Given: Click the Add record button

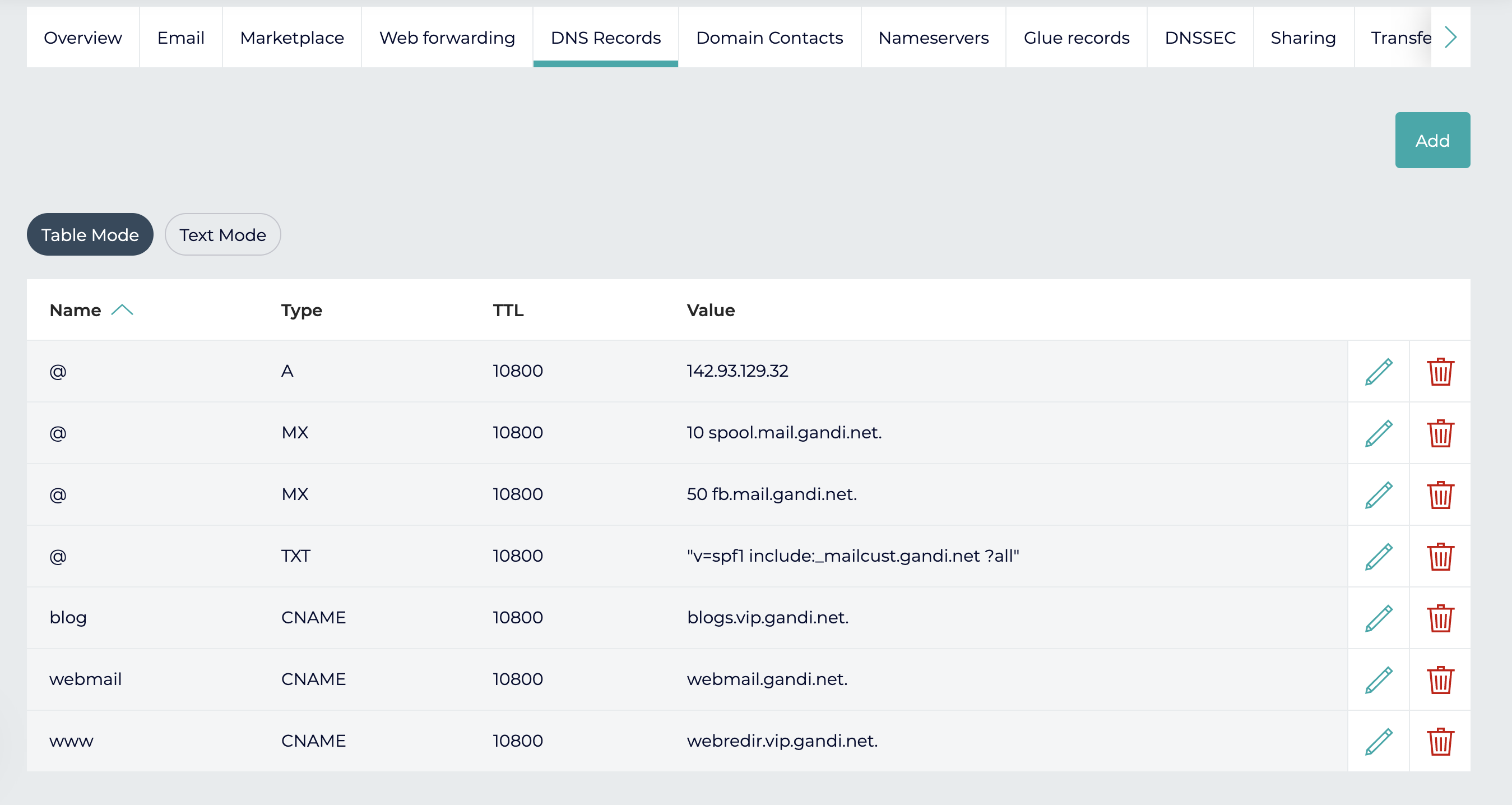Looking at the screenshot, I should point(1432,140).
